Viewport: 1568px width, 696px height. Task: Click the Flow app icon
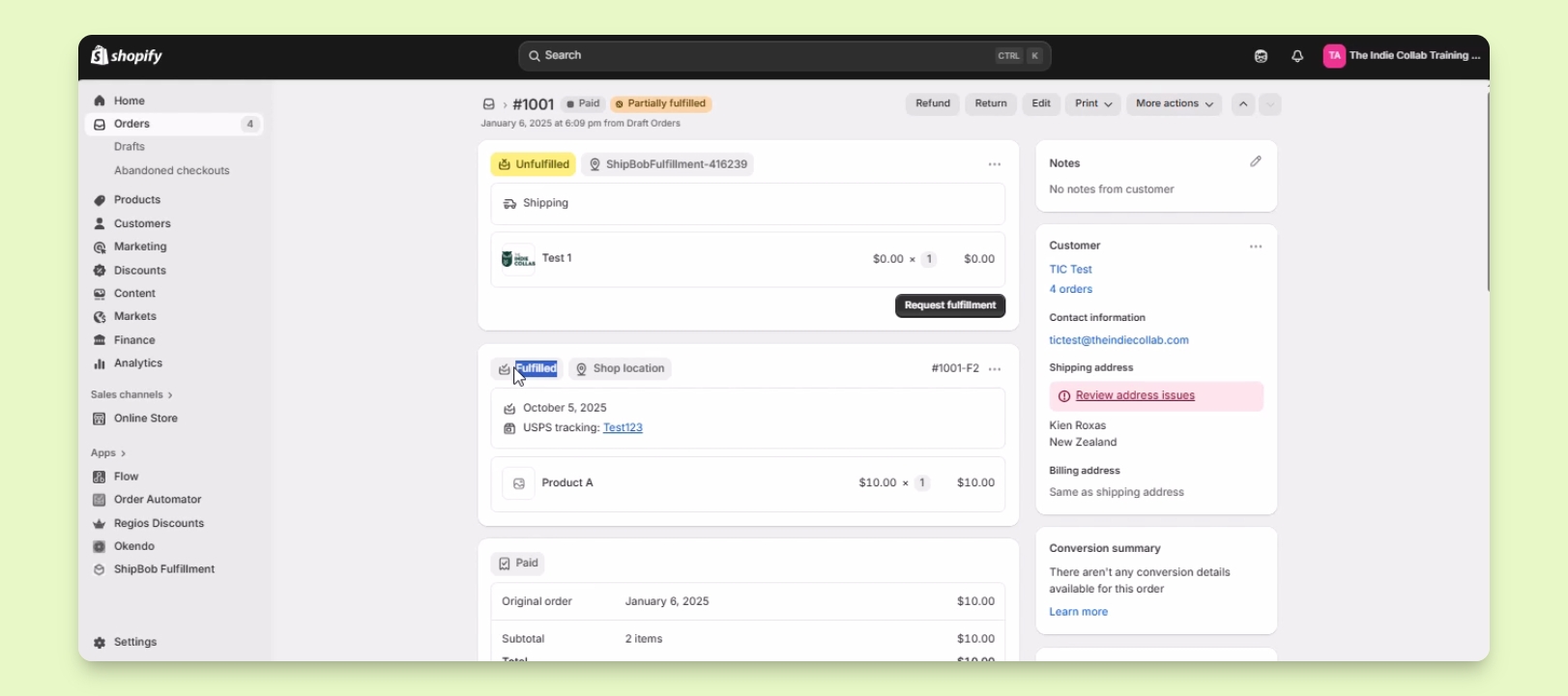pyautogui.click(x=99, y=477)
